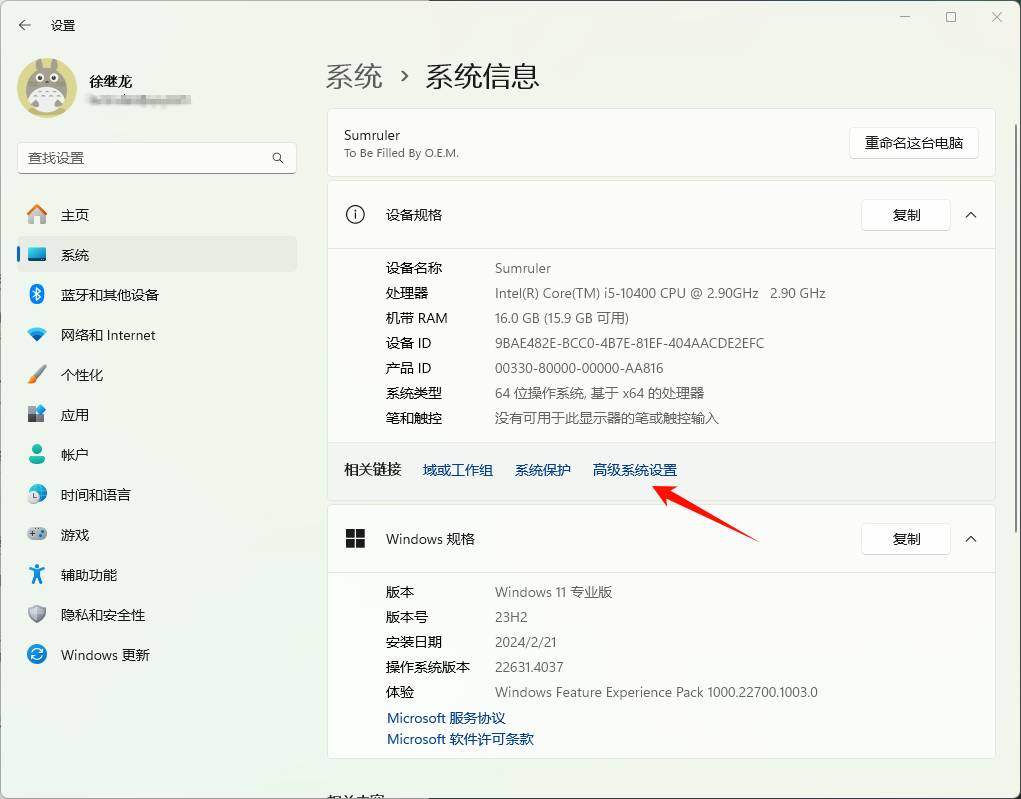Viewport: 1021px width, 799px height.
Task: Select 个性化 label in sidebar
Action: [81, 375]
